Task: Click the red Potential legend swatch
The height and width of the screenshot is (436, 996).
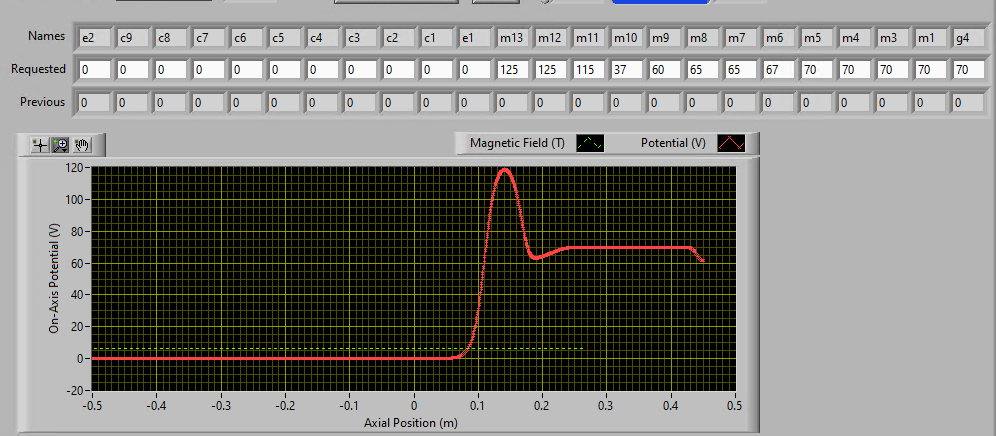Action: click(x=731, y=143)
